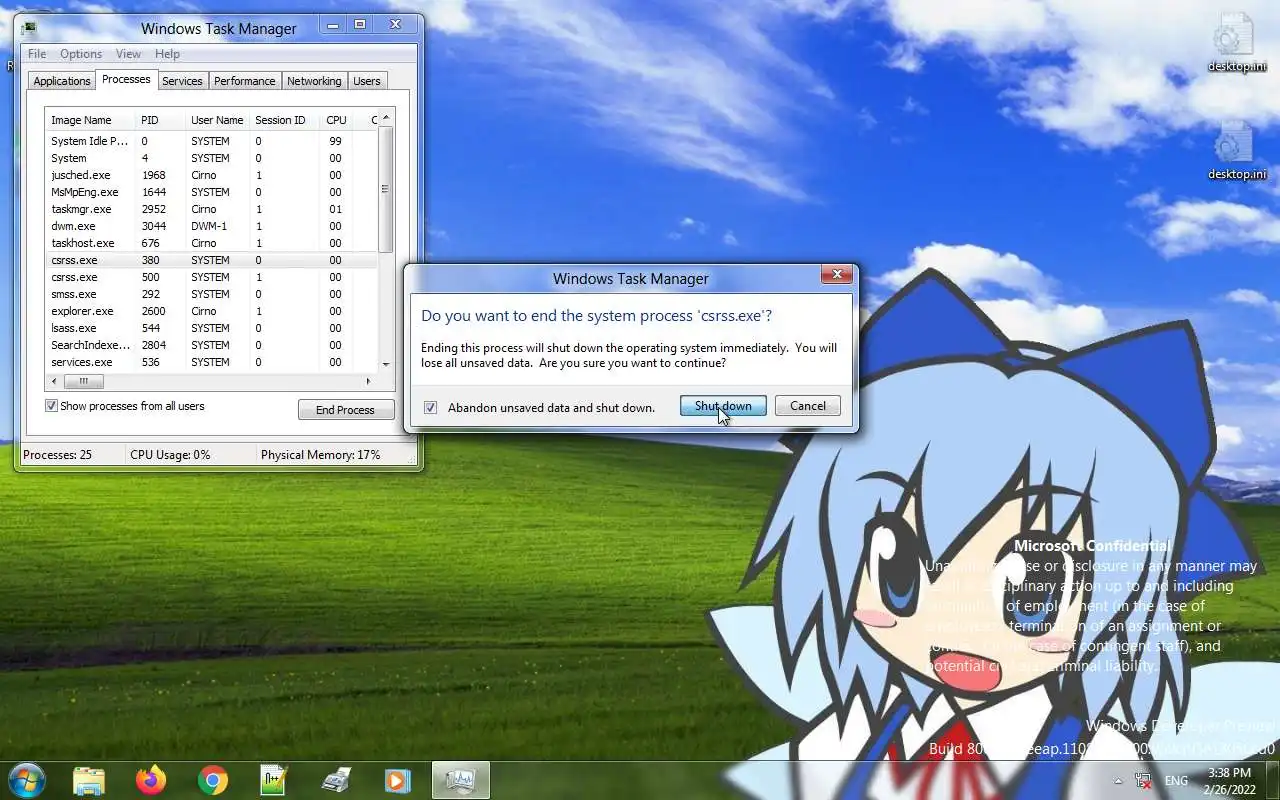
Task: Select the services.exe process
Action: click(212, 362)
